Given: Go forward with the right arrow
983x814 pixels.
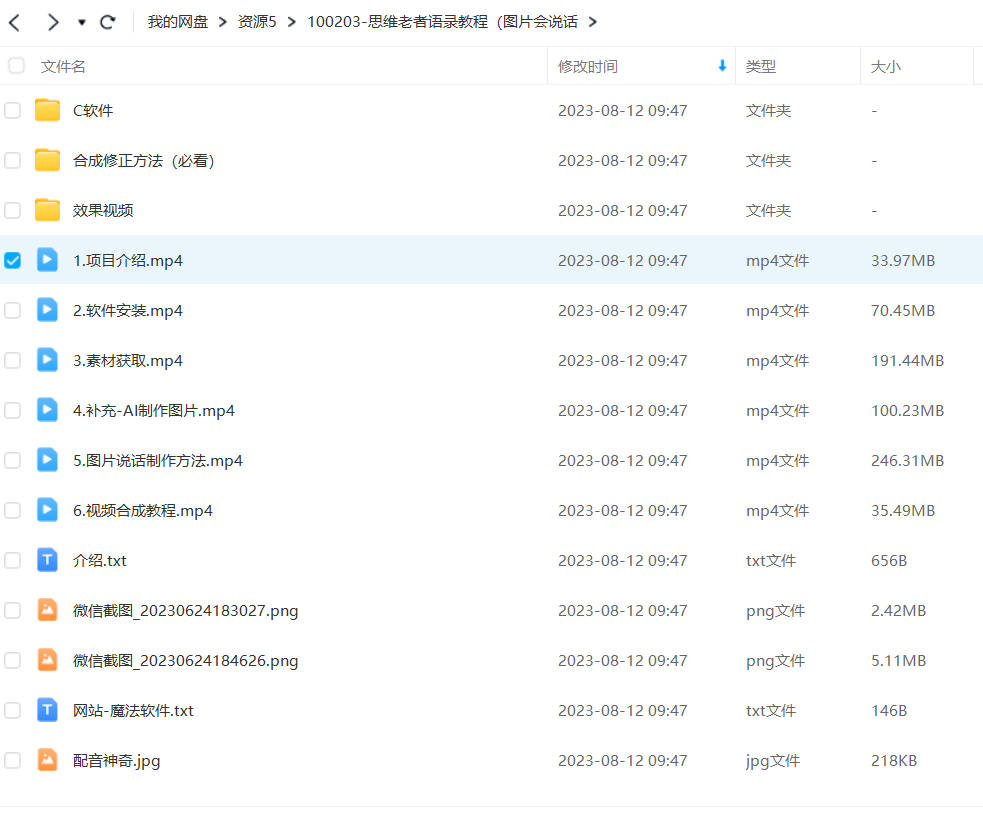Looking at the screenshot, I should (53, 23).
